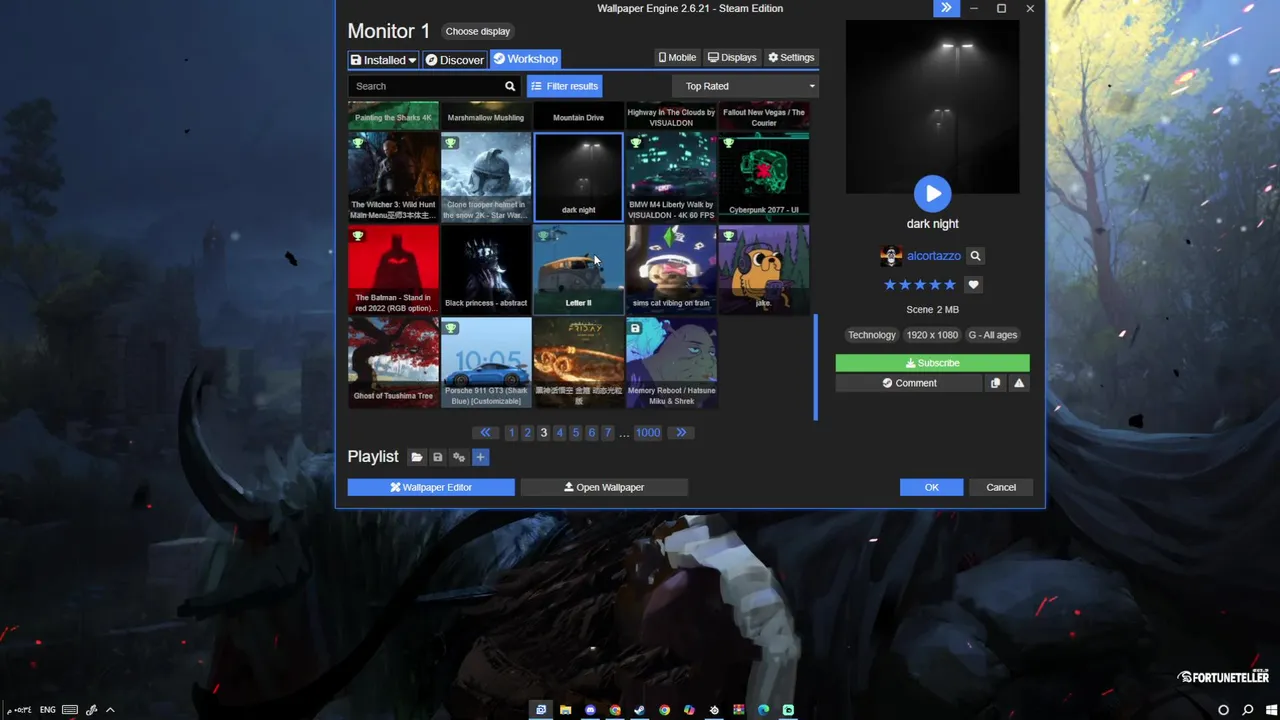Viewport: 1280px width, 720px height.
Task: Select the Porsche 911 GT3 wallpaper
Action: click(x=486, y=363)
